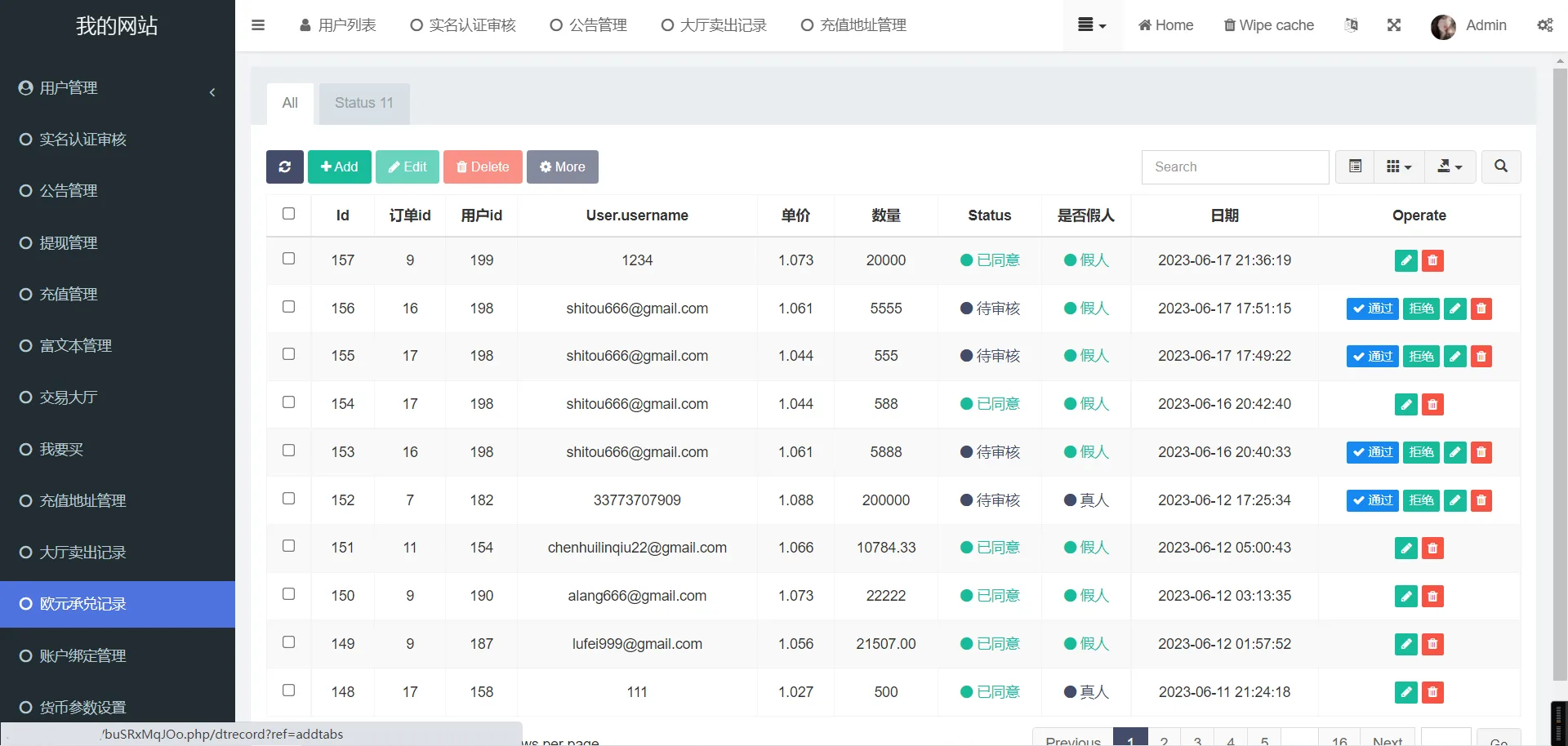The height and width of the screenshot is (746, 1568).
Task: Click the language translate icon in header
Action: pyautogui.click(x=1352, y=25)
